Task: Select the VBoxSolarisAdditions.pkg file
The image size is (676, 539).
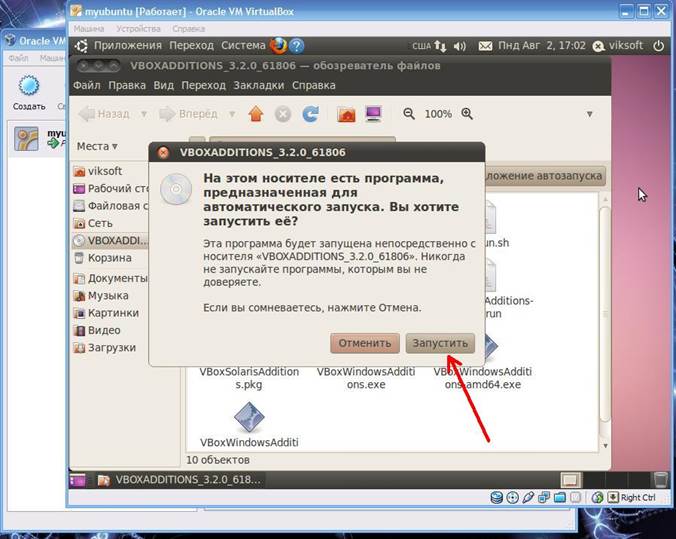Action: (x=249, y=378)
